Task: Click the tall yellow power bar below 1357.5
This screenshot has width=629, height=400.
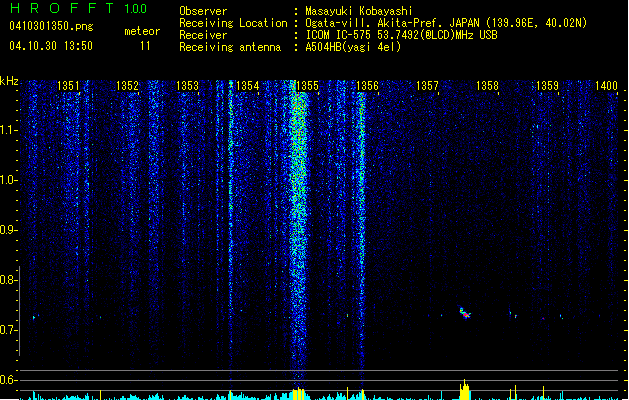Action: coord(465,390)
